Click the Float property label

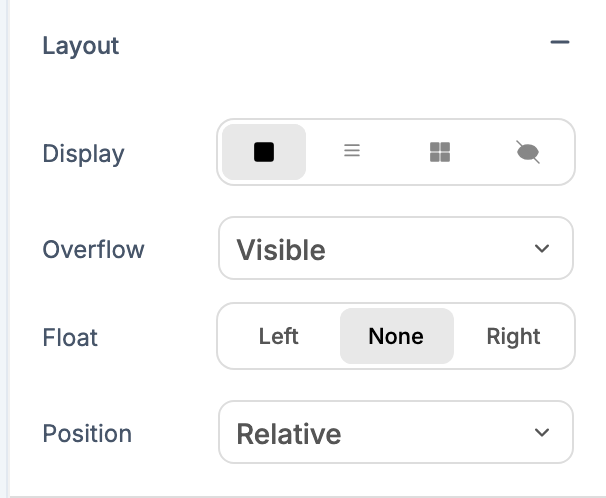[x=70, y=337]
